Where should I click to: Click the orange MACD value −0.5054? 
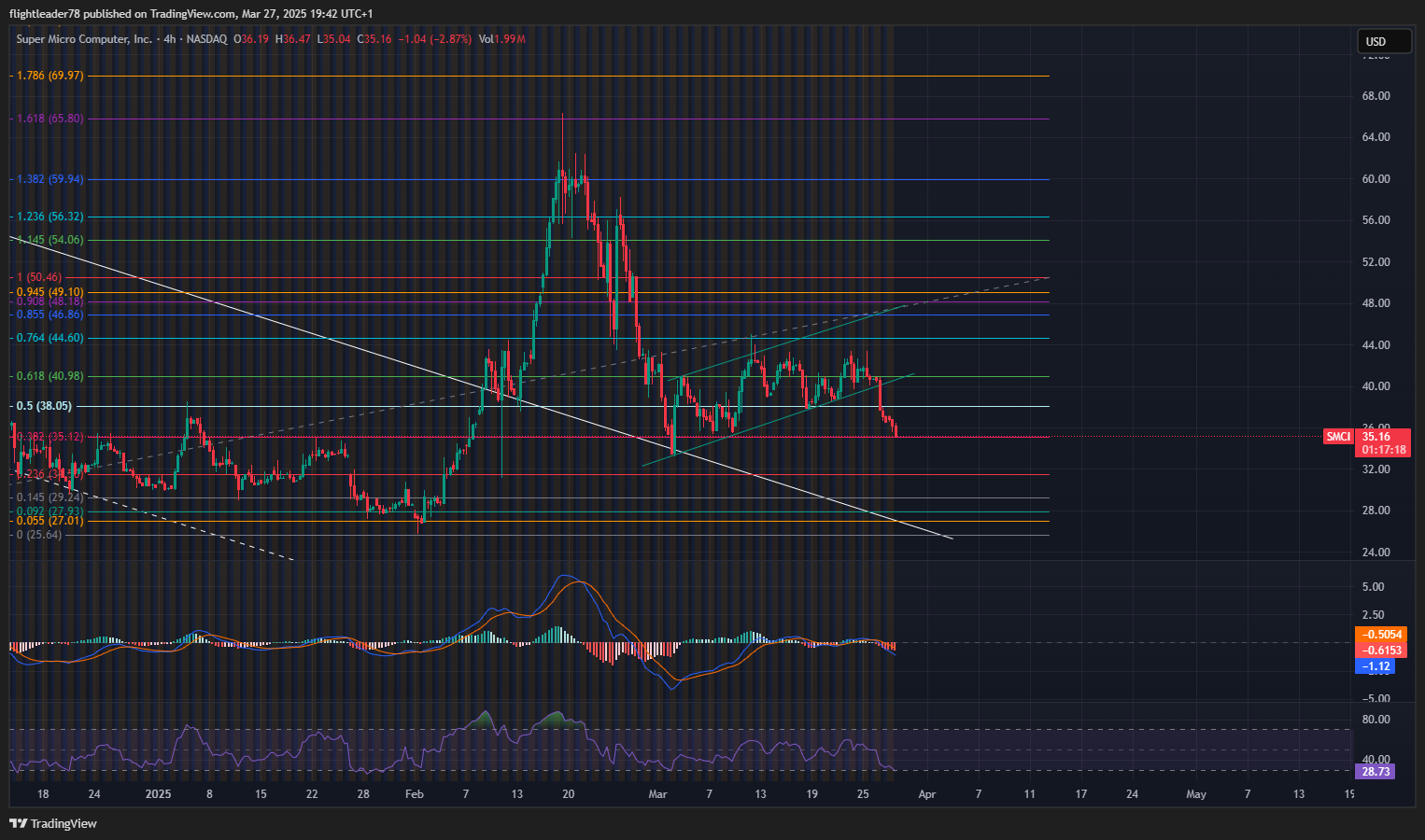pos(1381,635)
